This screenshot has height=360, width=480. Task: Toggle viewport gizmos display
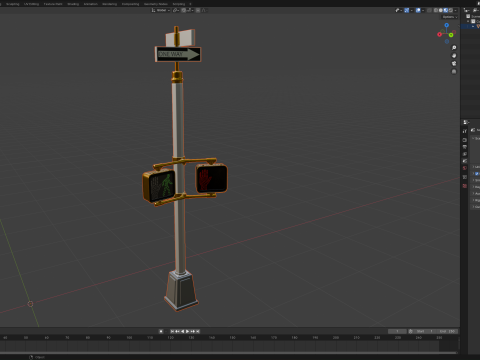407,10
